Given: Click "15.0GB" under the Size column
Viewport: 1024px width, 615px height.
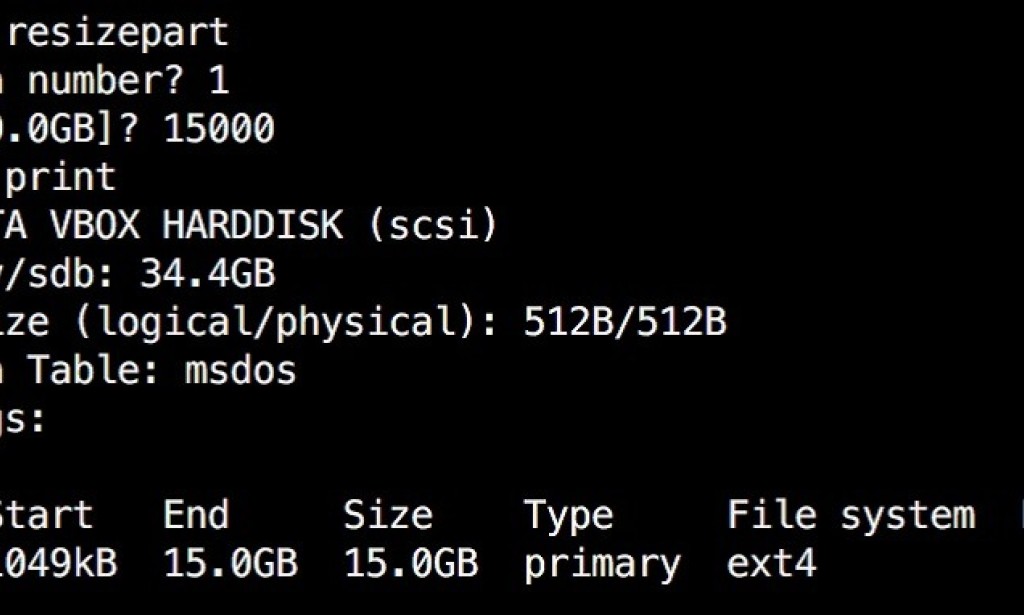Looking at the screenshot, I should tap(410, 564).
